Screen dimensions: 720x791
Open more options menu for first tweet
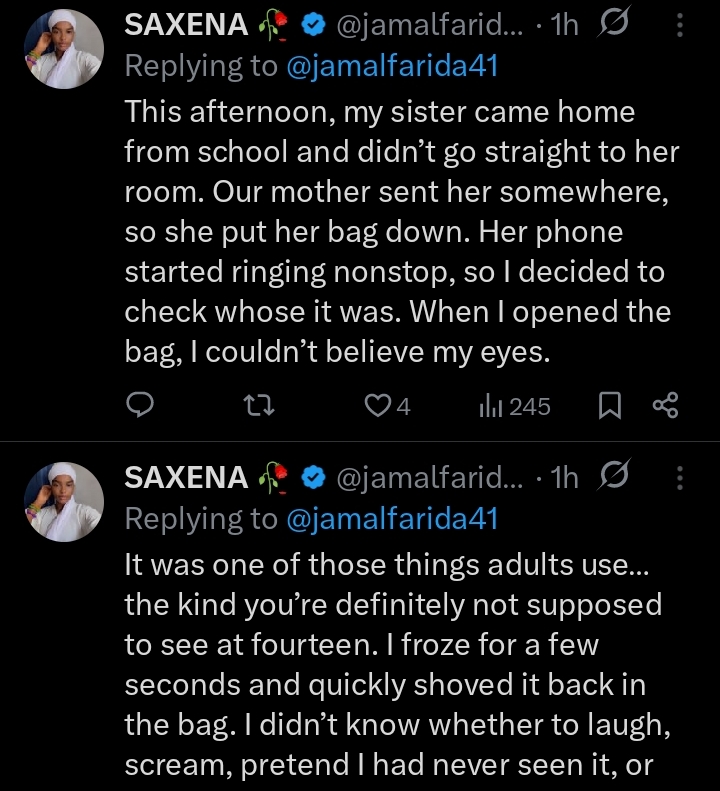click(681, 26)
